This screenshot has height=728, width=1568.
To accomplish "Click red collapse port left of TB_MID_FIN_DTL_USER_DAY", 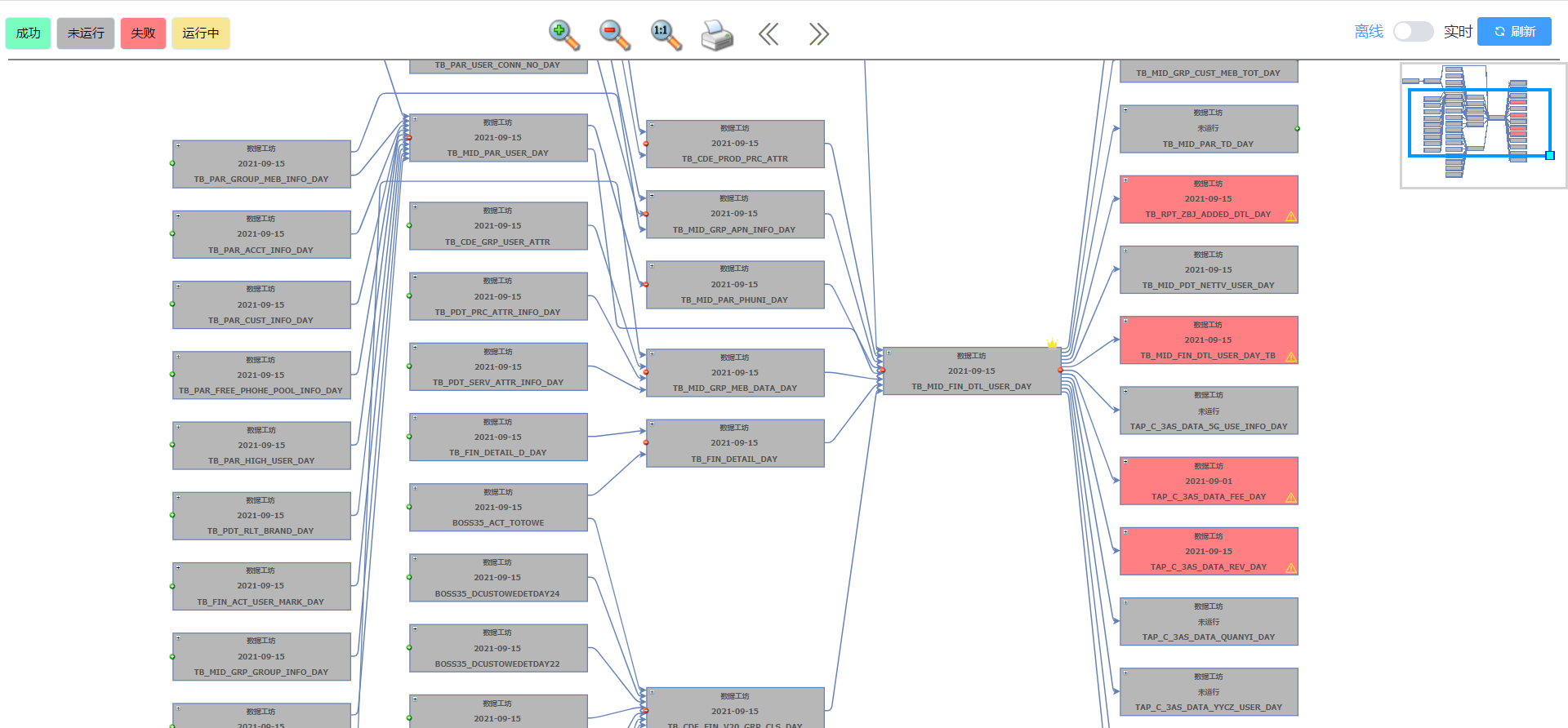I will (883, 371).
